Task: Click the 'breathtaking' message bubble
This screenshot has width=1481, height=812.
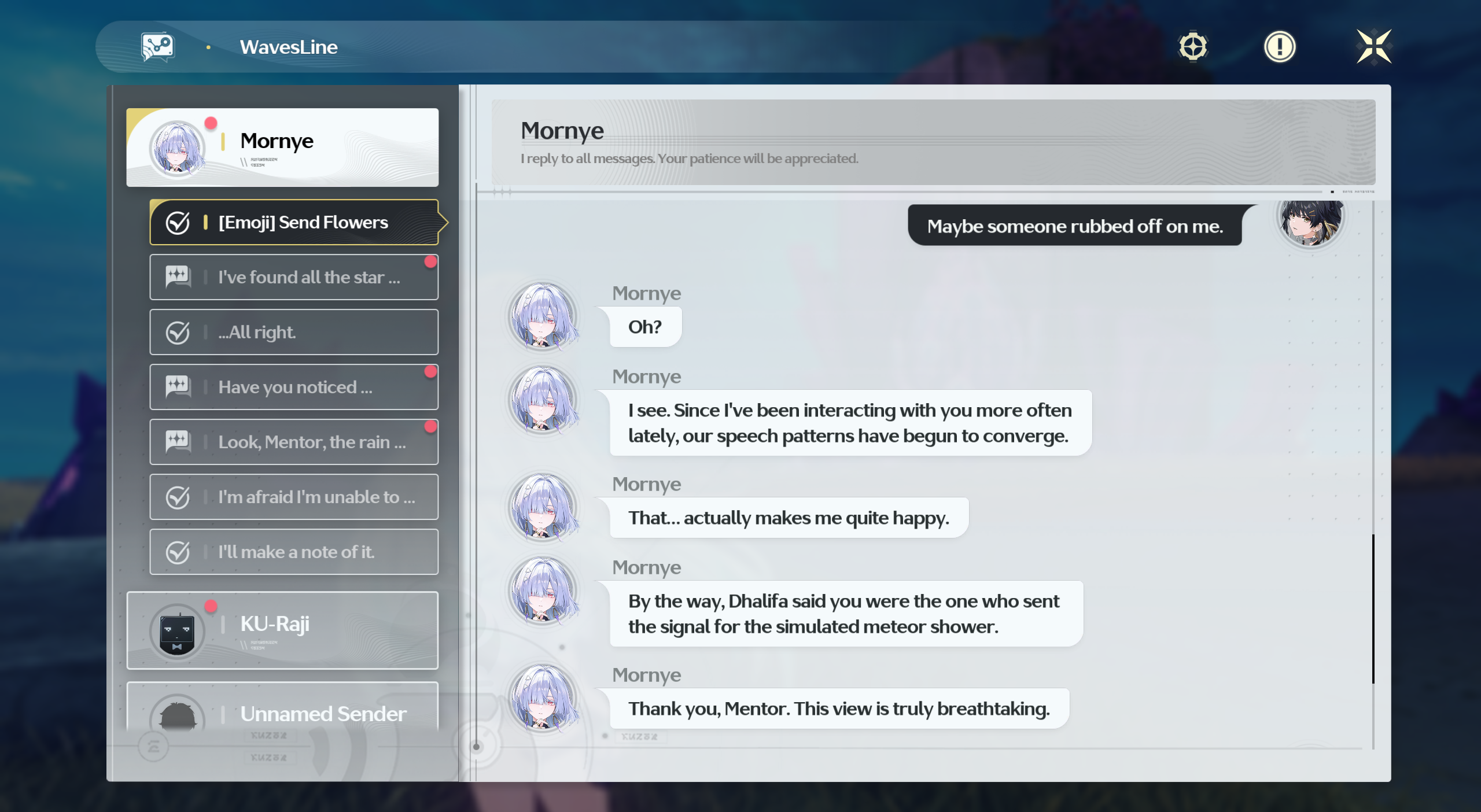Action: (839, 708)
